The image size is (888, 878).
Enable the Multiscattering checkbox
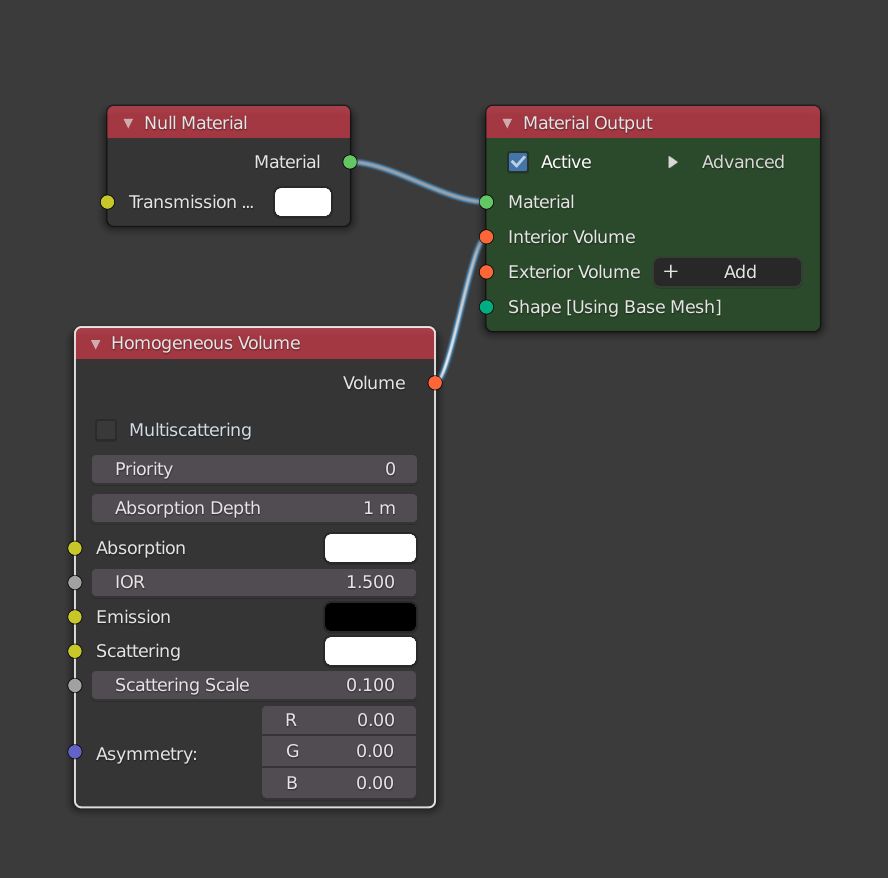pos(106,430)
